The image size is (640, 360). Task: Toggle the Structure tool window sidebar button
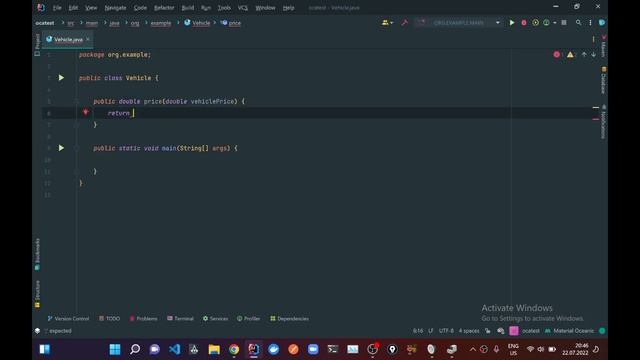pos(37,293)
